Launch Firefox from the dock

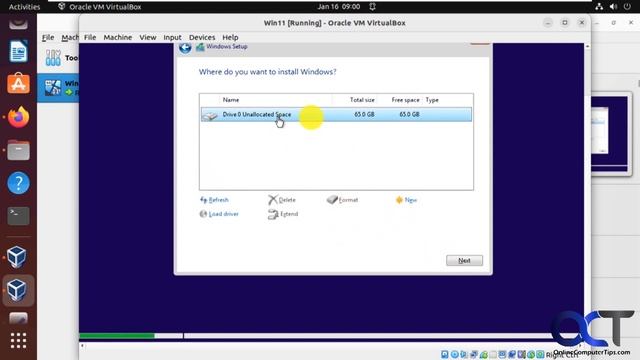[x=18, y=117]
